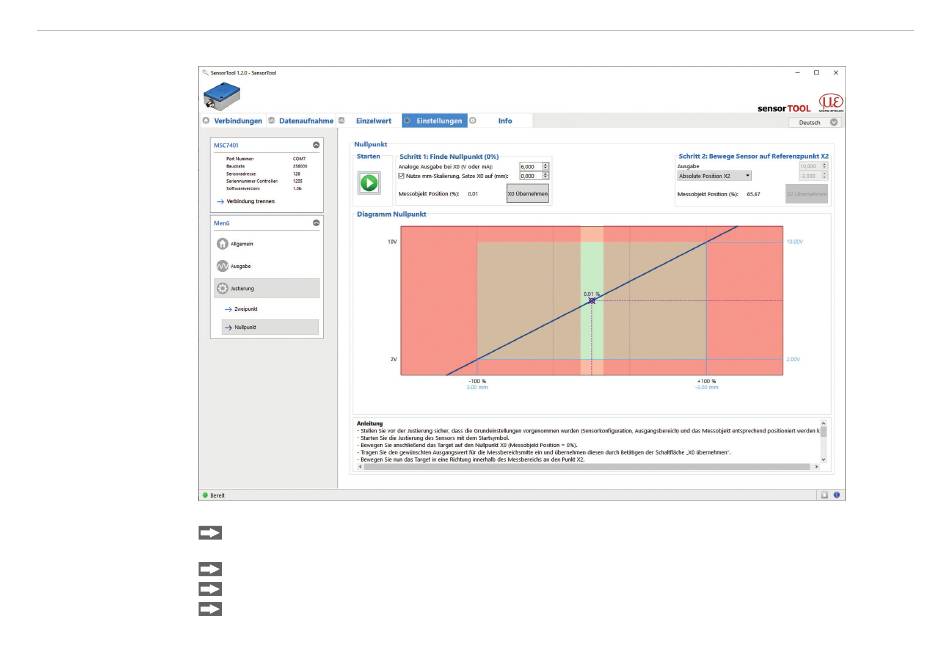The height and width of the screenshot is (665, 950).
Task: Click the Ausgabe waveform icon
Action: [x=222, y=266]
